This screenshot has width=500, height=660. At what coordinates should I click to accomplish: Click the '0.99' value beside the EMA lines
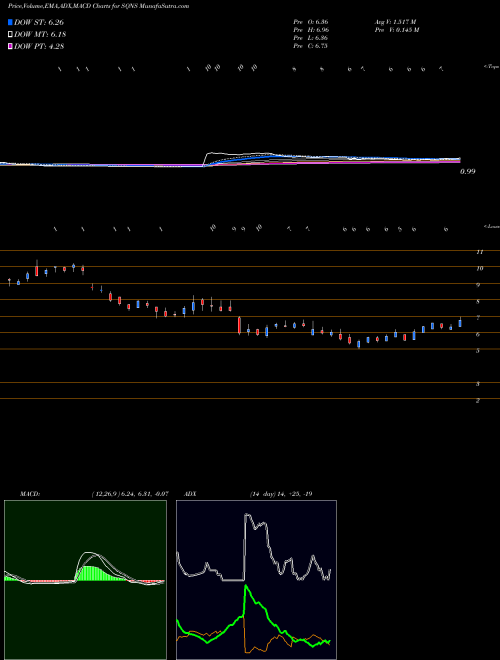[x=468, y=171]
